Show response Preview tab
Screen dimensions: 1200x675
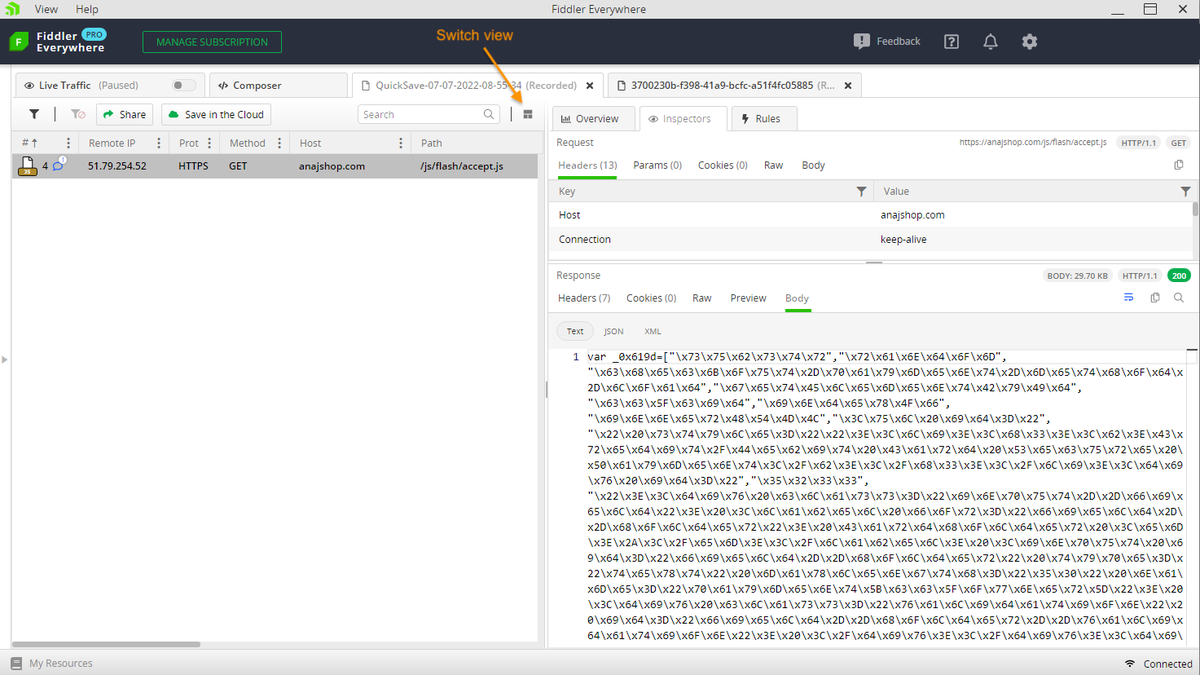tap(748, 298)
